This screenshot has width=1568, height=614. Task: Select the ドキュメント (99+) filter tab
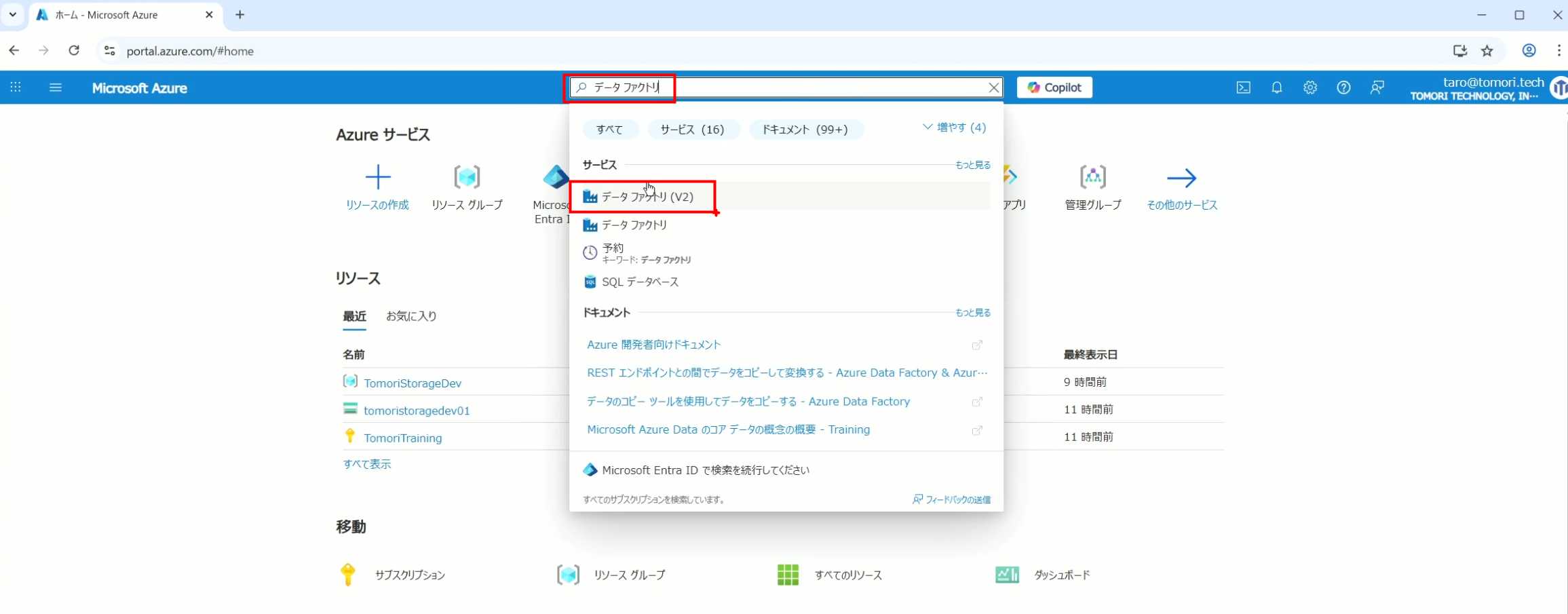pos(805,130)
